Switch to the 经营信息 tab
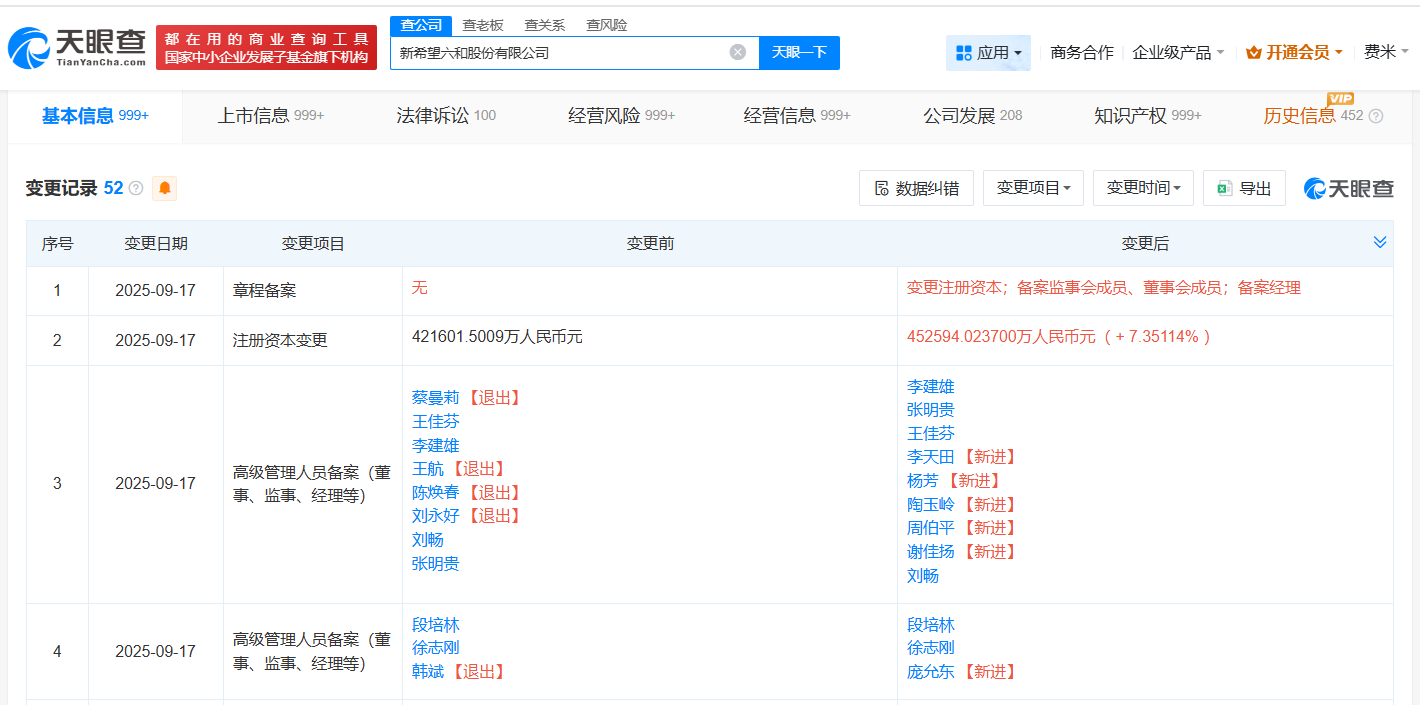The height and width of the screenshot is (705, 1420). click(x=797, y=116)
